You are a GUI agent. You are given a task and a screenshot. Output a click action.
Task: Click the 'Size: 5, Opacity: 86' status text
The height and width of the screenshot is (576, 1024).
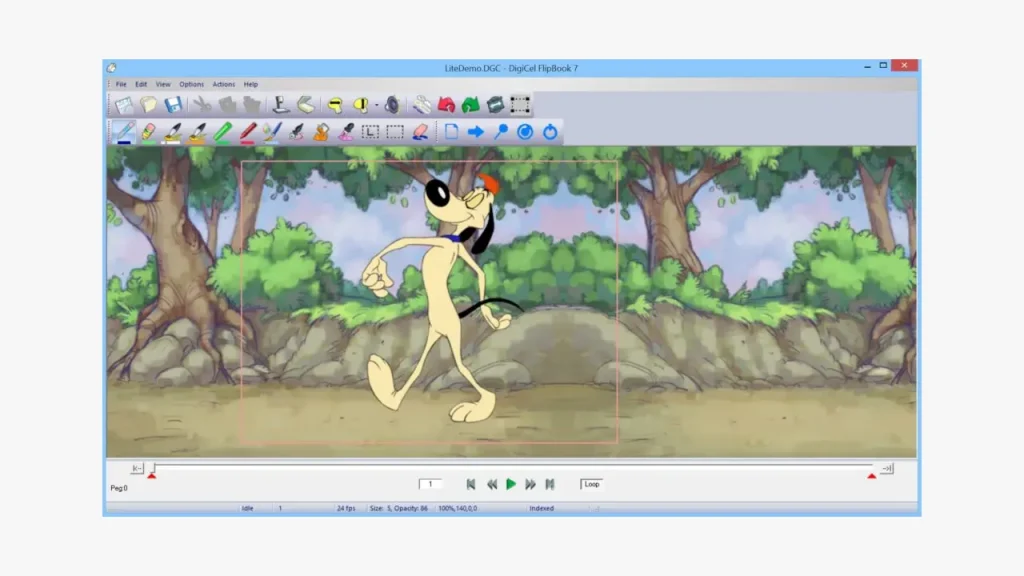398,508
